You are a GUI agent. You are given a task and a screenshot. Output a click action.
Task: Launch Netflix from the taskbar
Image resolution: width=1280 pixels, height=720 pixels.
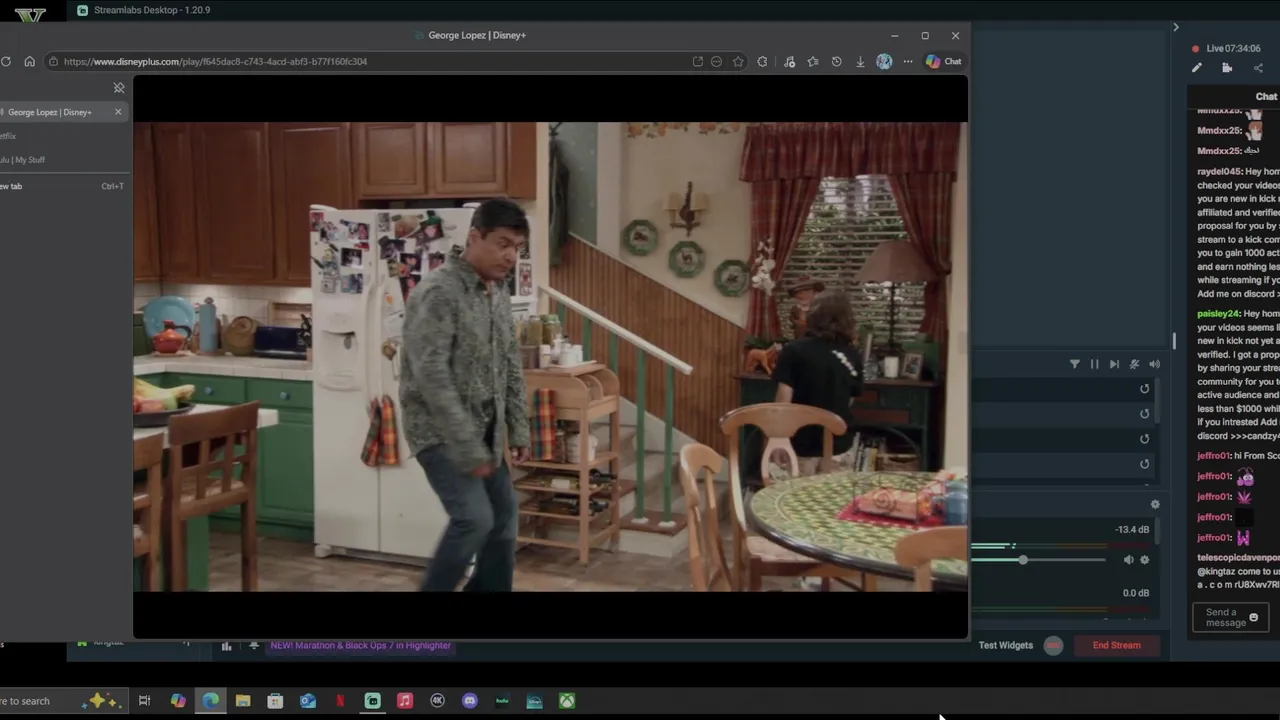[340, 701]
